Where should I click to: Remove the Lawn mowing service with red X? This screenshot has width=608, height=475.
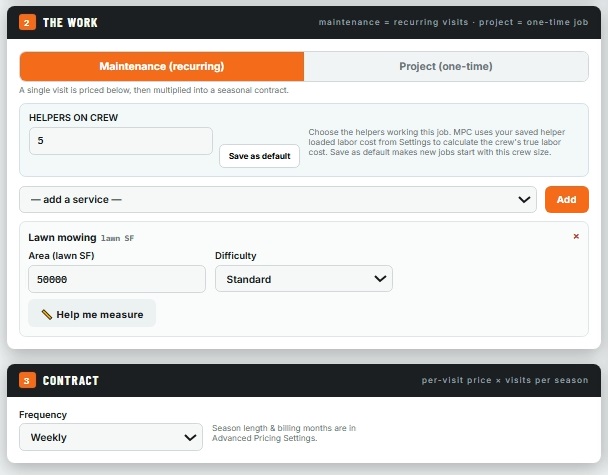(x=576, y=236)
